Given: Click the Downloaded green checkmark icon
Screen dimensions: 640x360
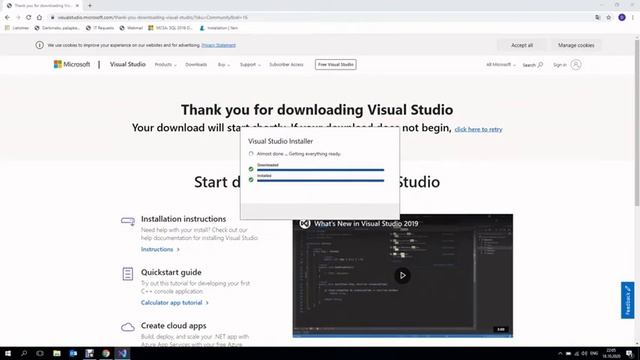Looking at the screenshot, I should point(251,169).
